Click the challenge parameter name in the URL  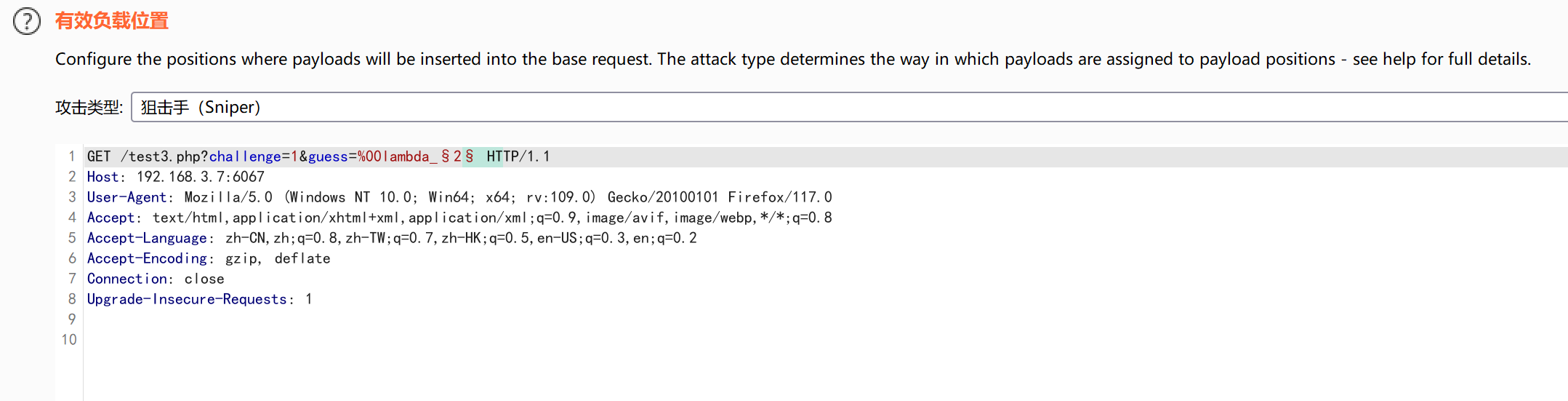click(245, 156)
